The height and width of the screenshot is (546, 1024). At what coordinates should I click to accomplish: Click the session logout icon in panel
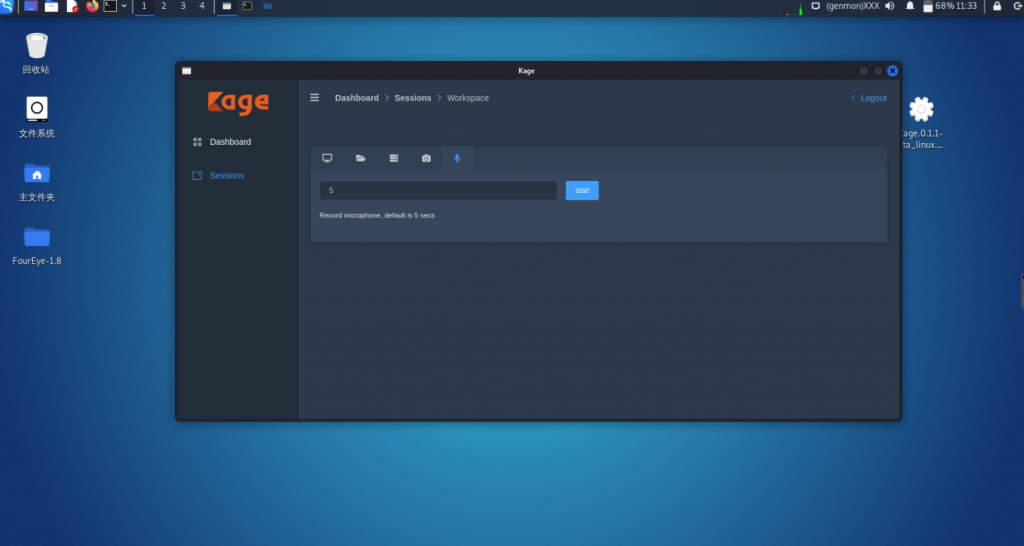click(1017, 6)
